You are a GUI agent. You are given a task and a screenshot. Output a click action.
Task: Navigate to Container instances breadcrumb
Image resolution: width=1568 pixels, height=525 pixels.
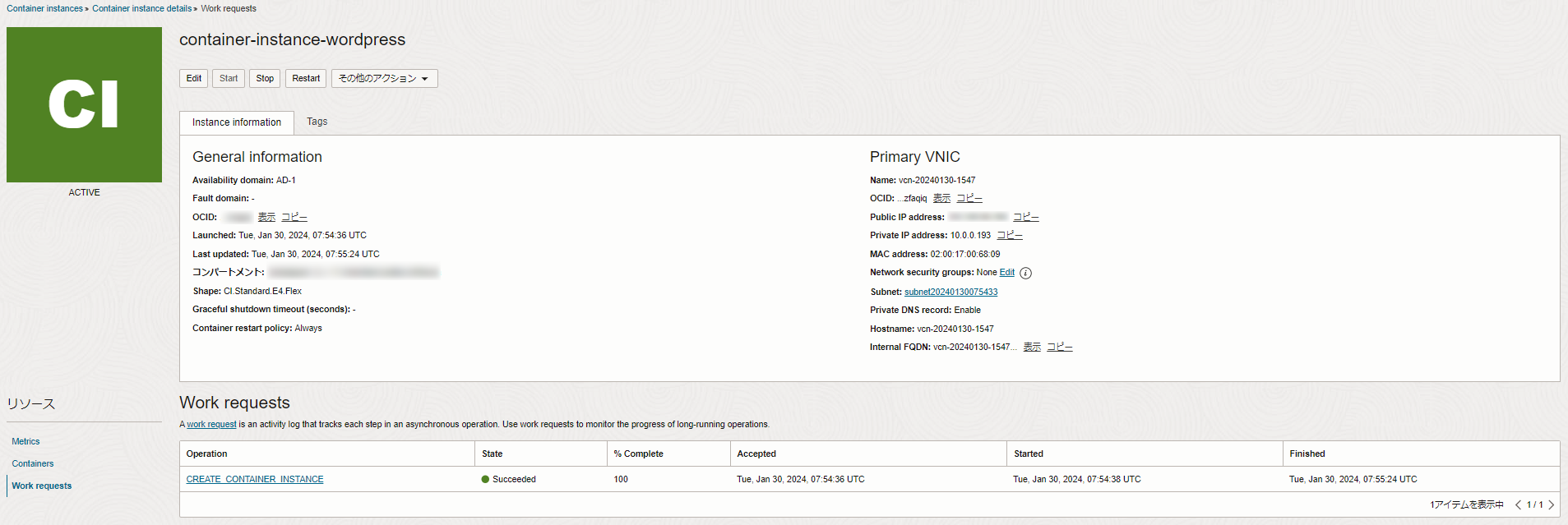pos(44,9)
